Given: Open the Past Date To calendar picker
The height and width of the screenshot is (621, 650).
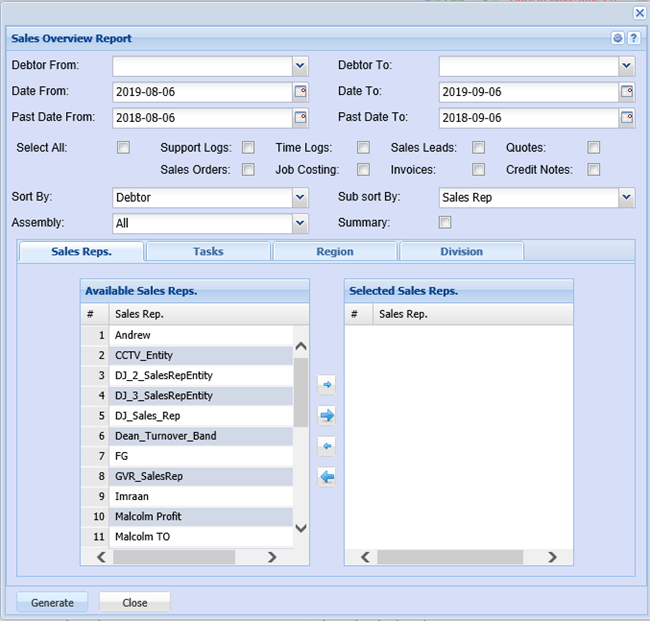Looking at the screenshot, I should click(627, 118).
